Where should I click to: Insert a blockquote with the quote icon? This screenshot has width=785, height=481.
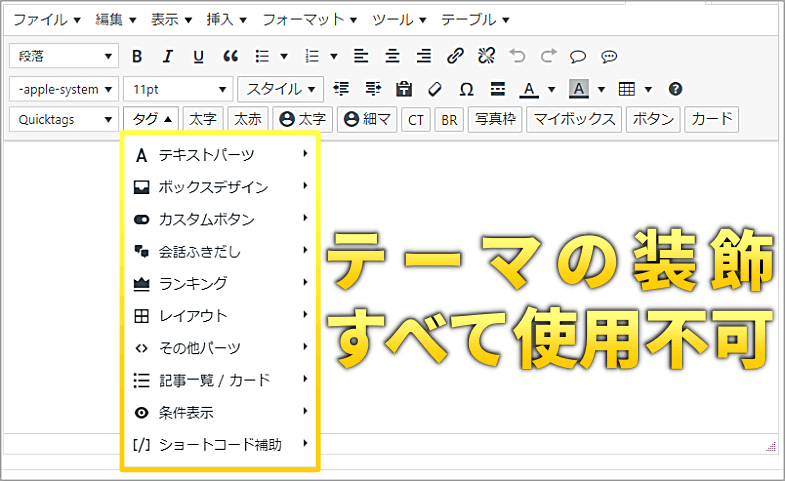(230, 56)
